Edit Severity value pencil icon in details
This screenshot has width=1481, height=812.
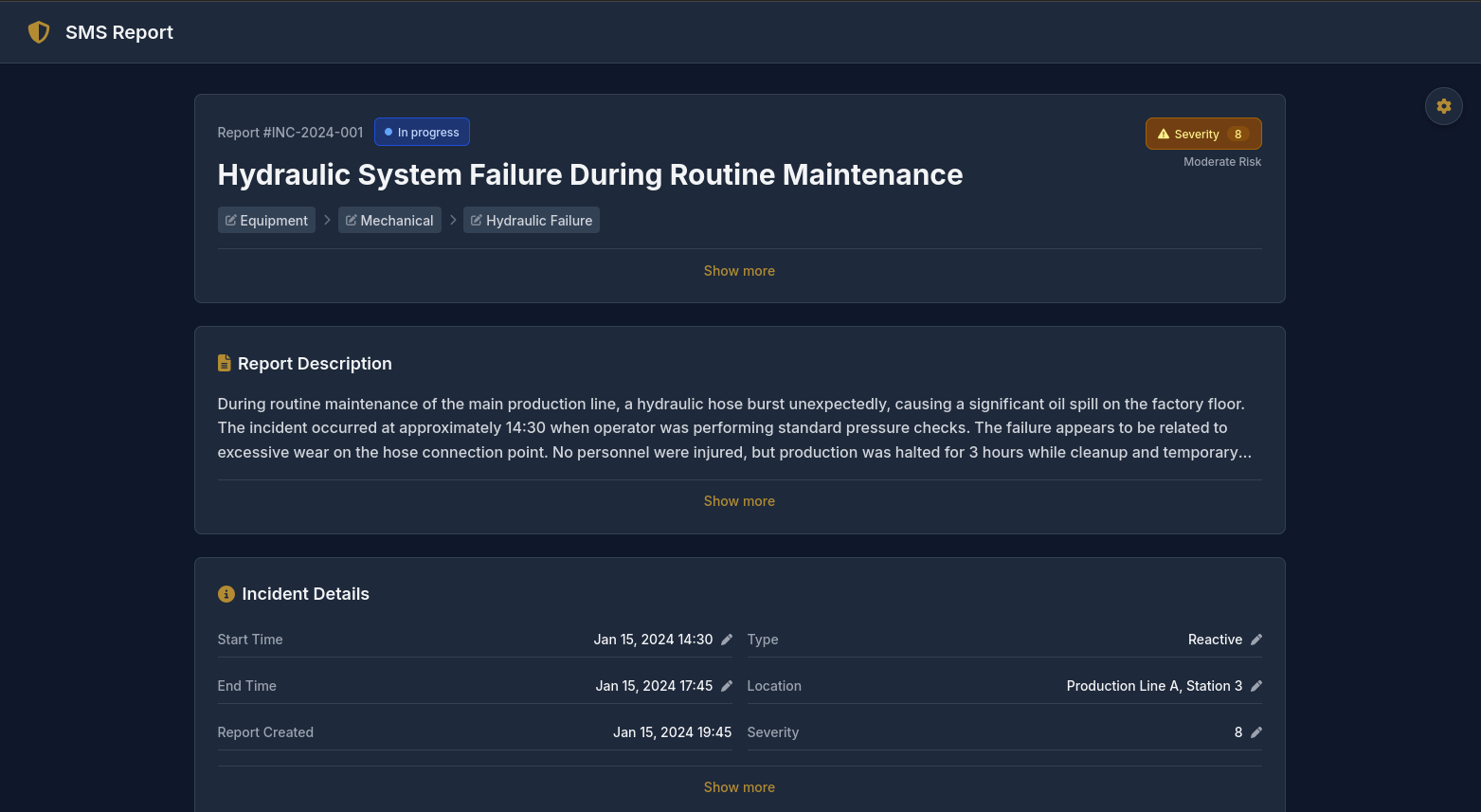click(x=1256, y=732)
